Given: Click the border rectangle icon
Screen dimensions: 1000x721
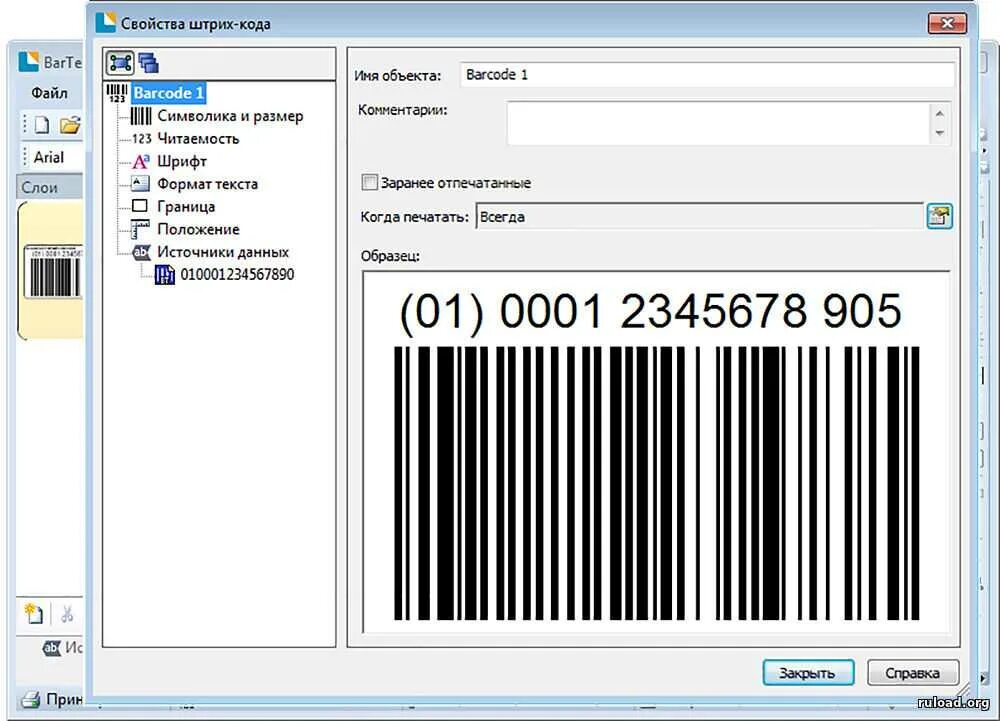Looking at the screenshot, I should click(x=139, y=206).
